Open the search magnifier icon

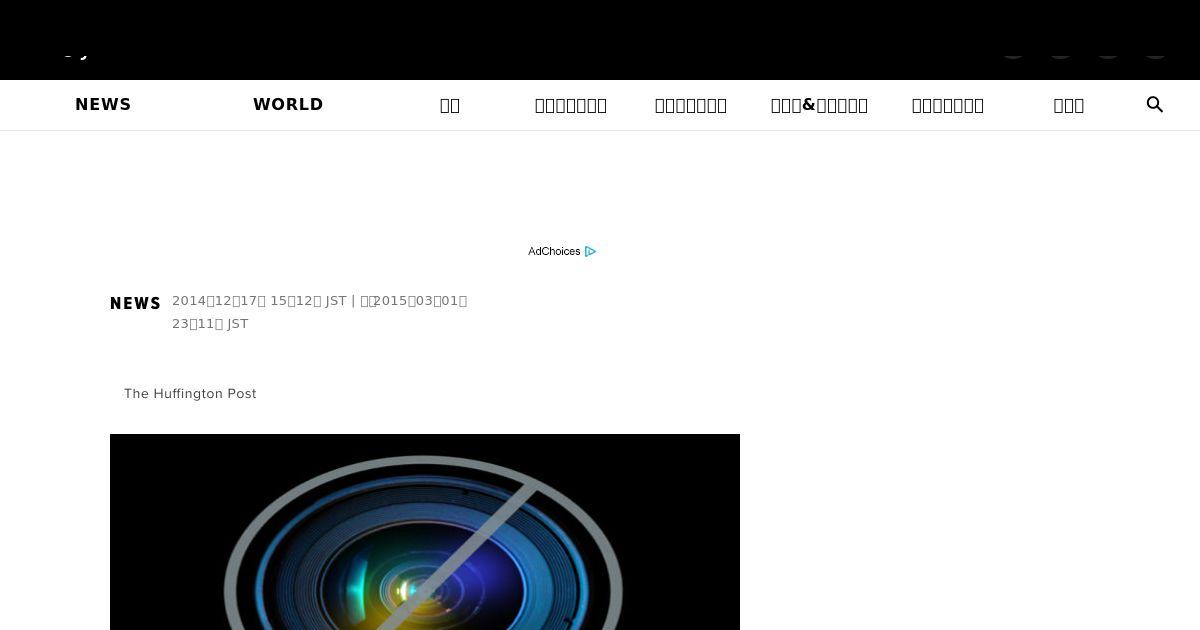[1155, 105]
